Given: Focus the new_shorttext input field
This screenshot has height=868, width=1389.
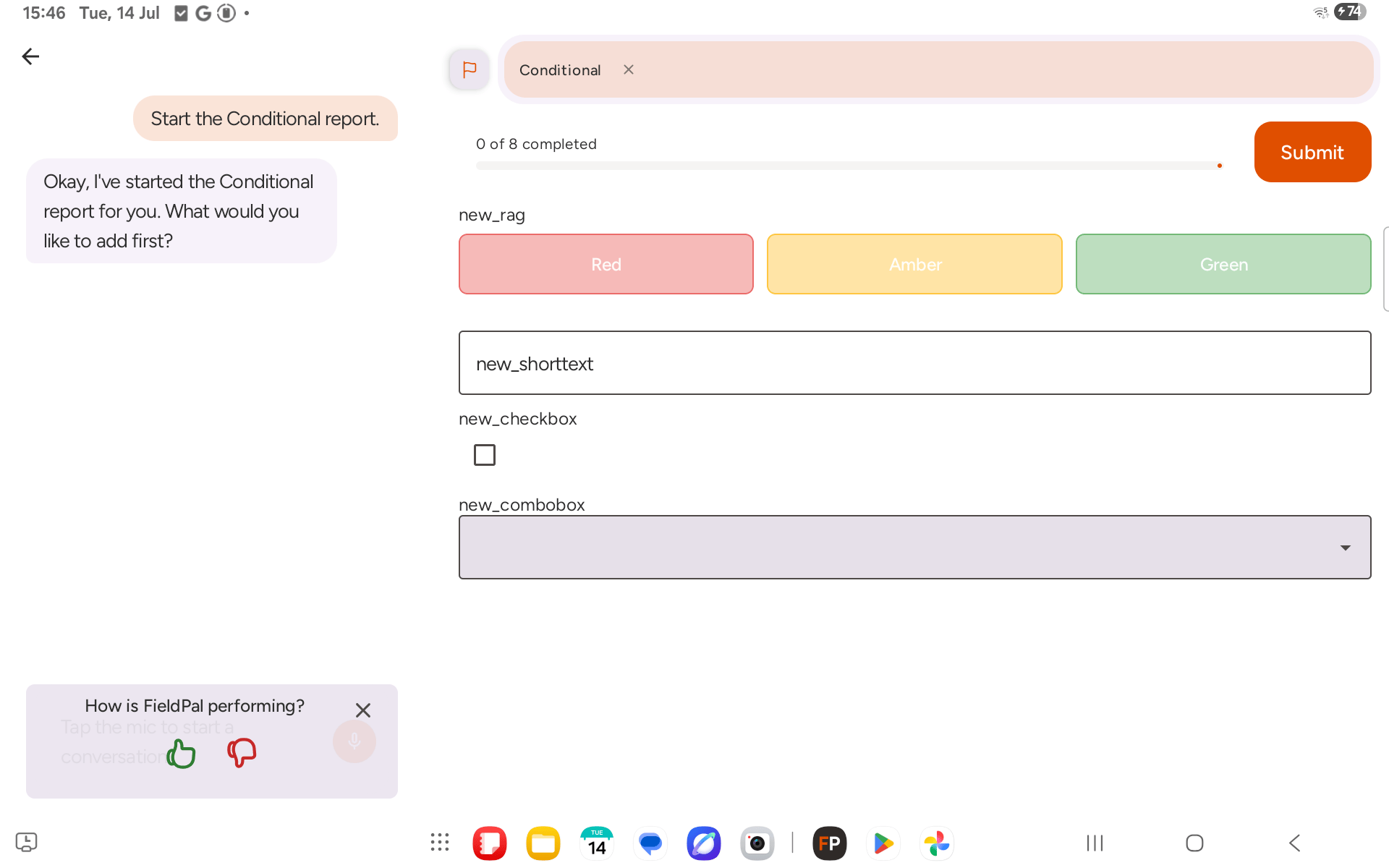Looking at the screenshot, I should point(914,363).
